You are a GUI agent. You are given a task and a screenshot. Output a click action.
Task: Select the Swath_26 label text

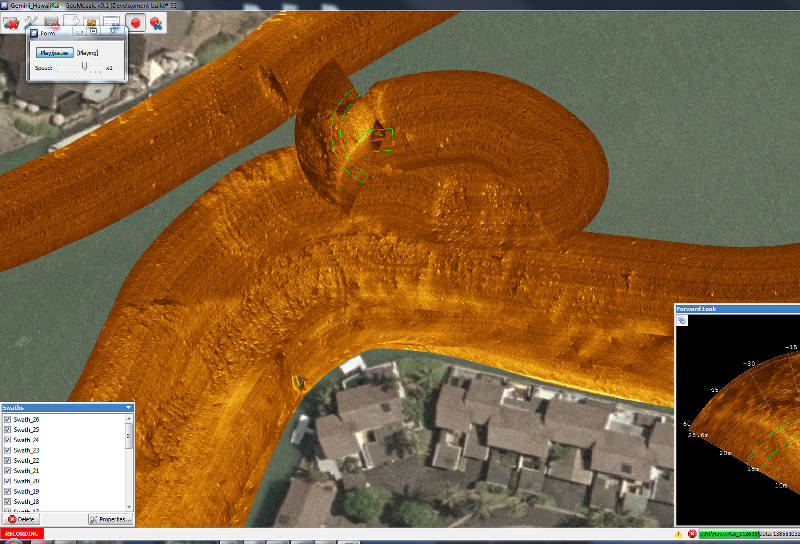26,419
